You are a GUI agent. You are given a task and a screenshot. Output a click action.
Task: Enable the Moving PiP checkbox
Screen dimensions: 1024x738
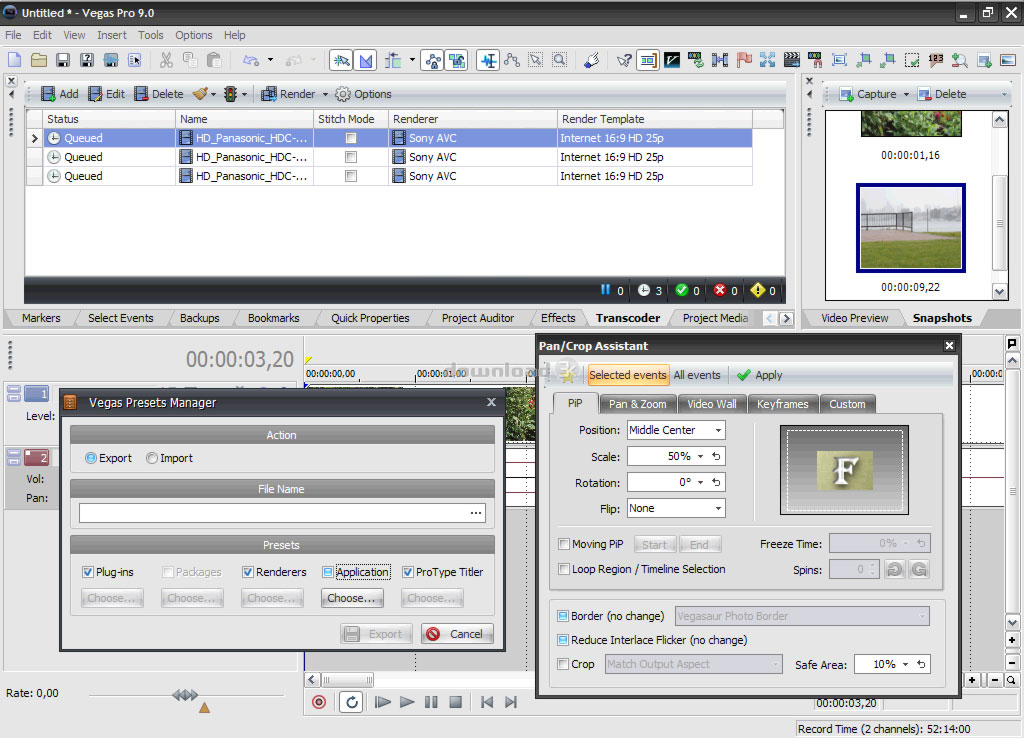tap(564, 544)
